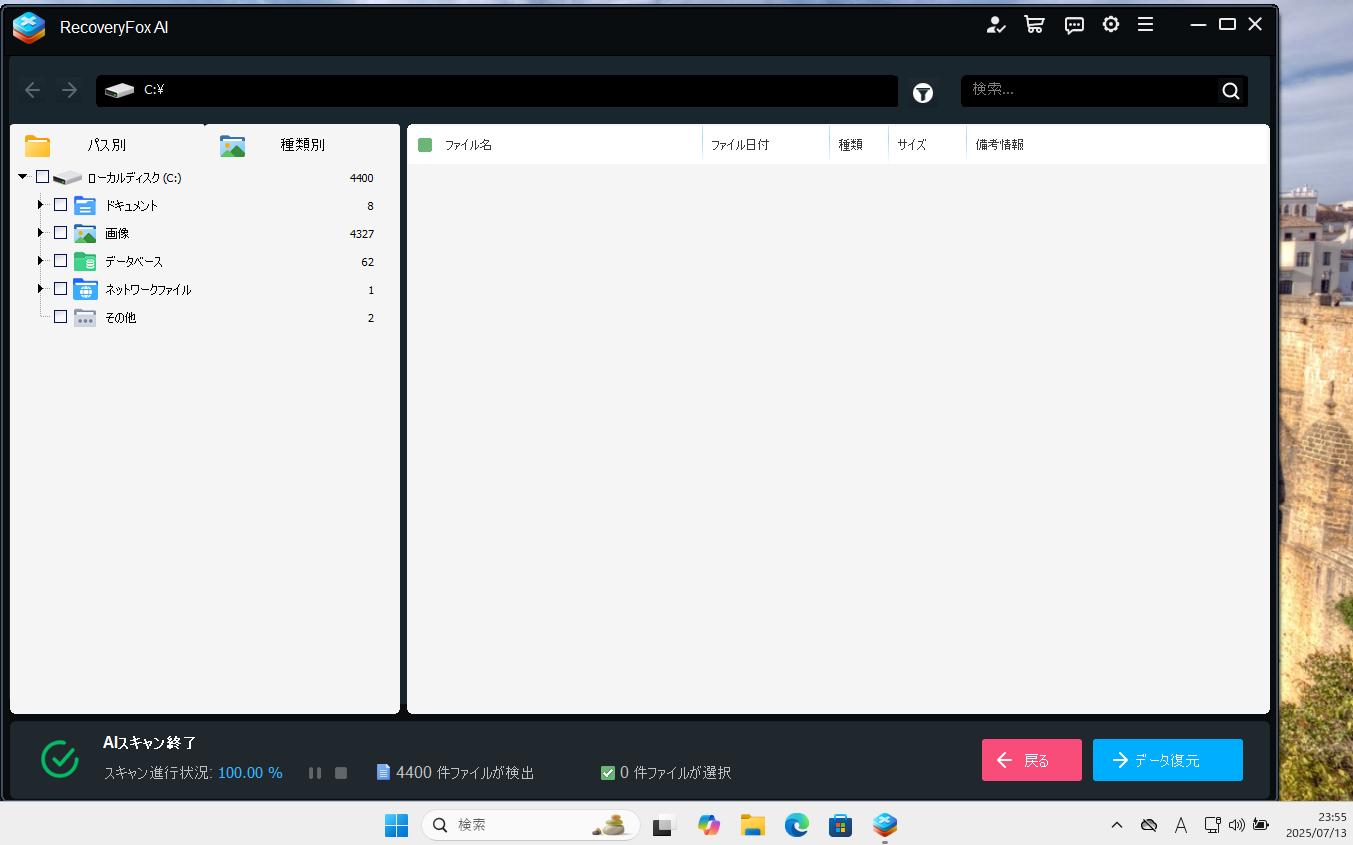Image resolution: width=1353 pixels, height=845 pixels.
Task: Click the データベース folder icon
Action: (85, 261)
